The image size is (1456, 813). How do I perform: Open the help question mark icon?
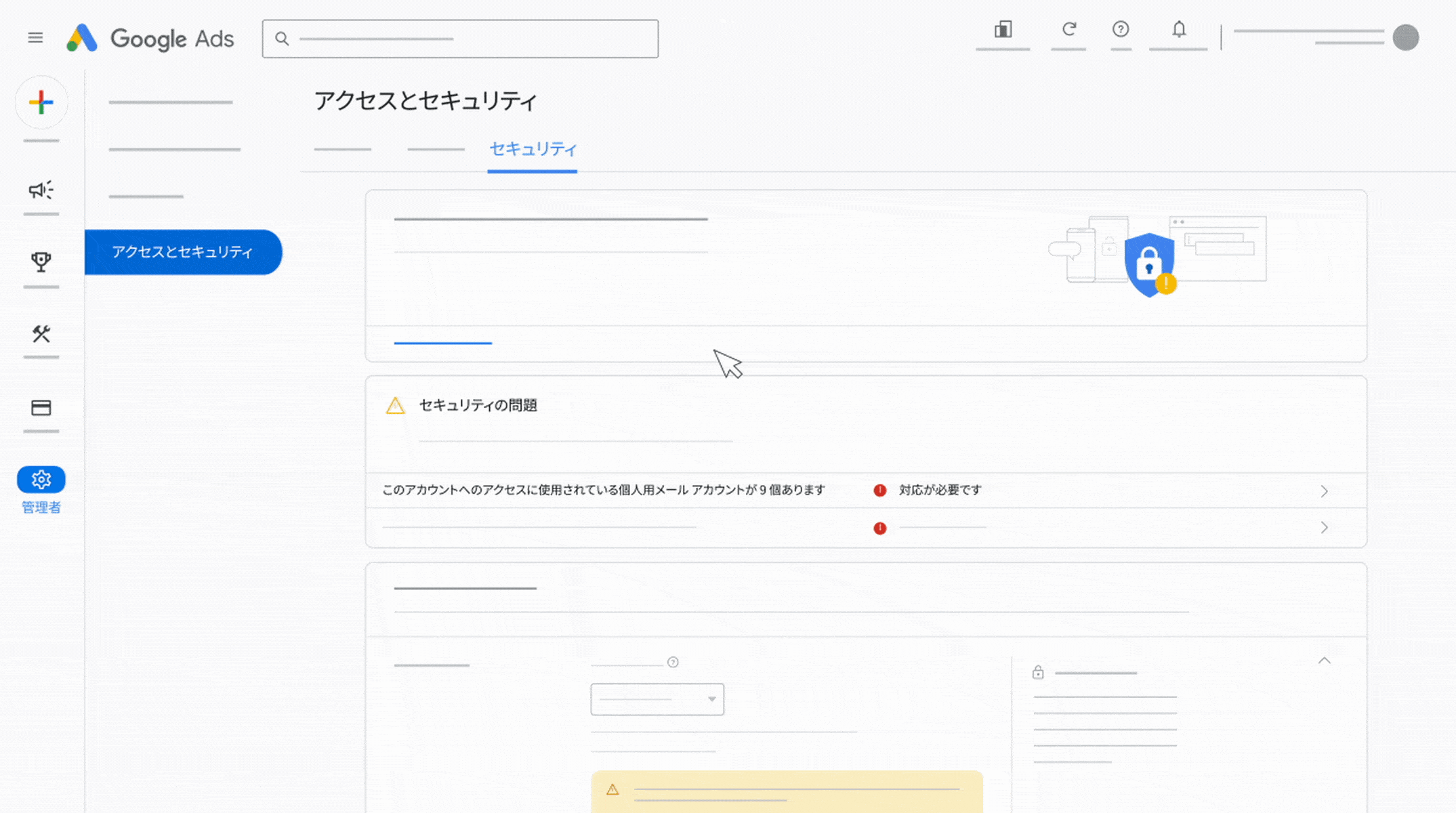pos(1121,30)
